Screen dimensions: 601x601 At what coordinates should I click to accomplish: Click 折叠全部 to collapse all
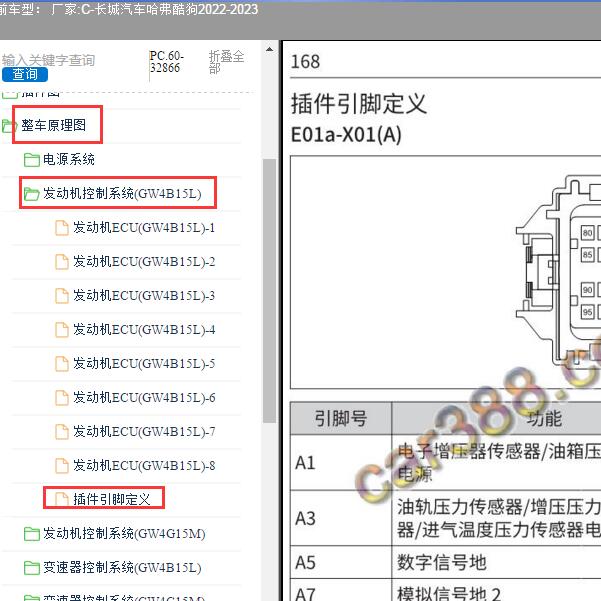(x=226, y=62)
